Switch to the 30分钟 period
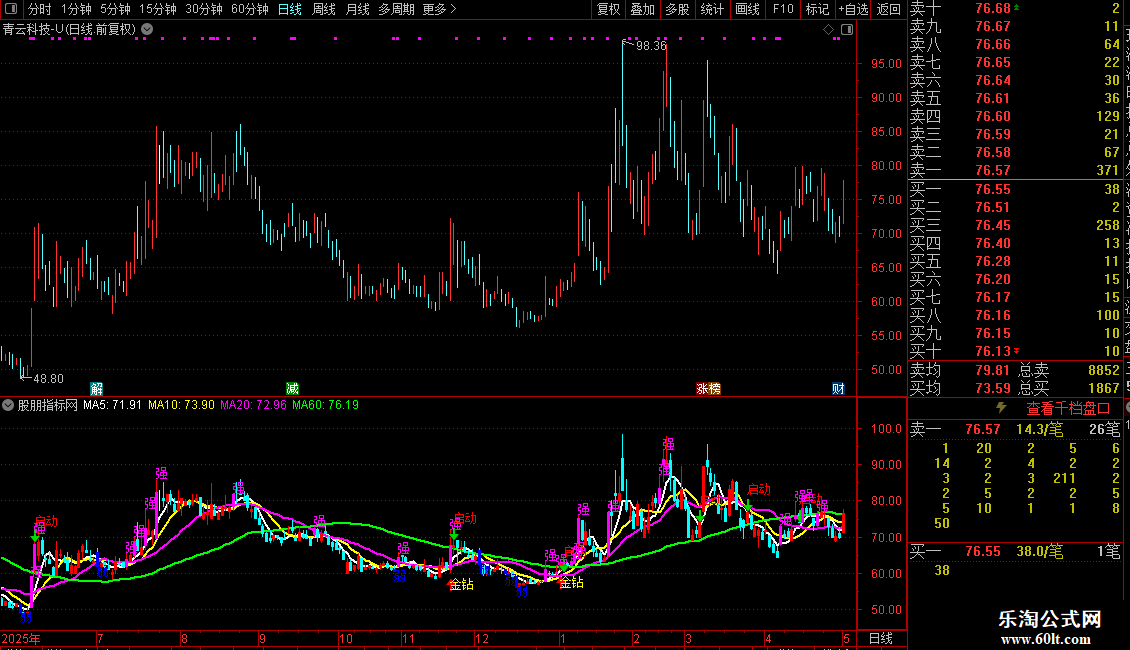This screenshot has height=650, width=1130. [203, 9]
